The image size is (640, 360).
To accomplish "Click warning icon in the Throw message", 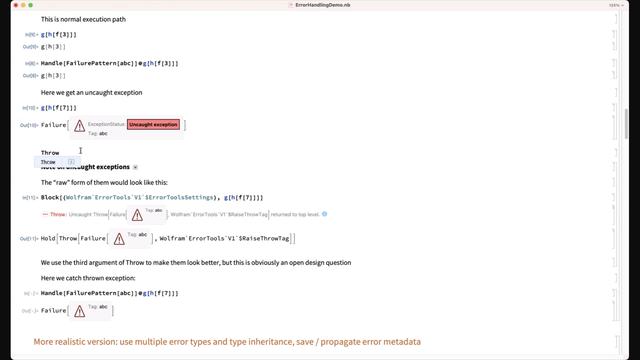I will [x=137, y=215].
